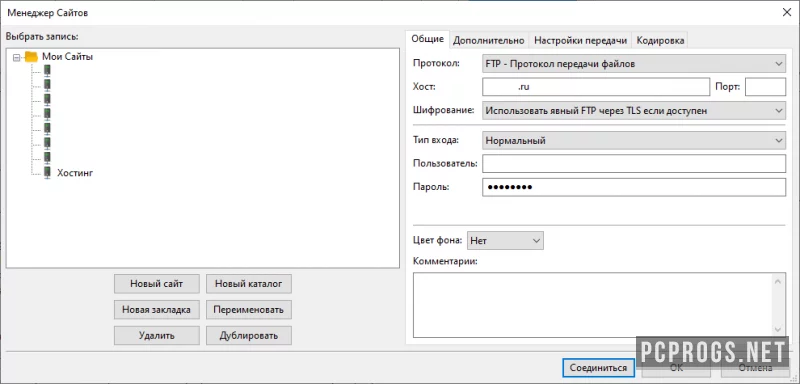
Task: Click the Новая закладка button
Action: (157, 310)
